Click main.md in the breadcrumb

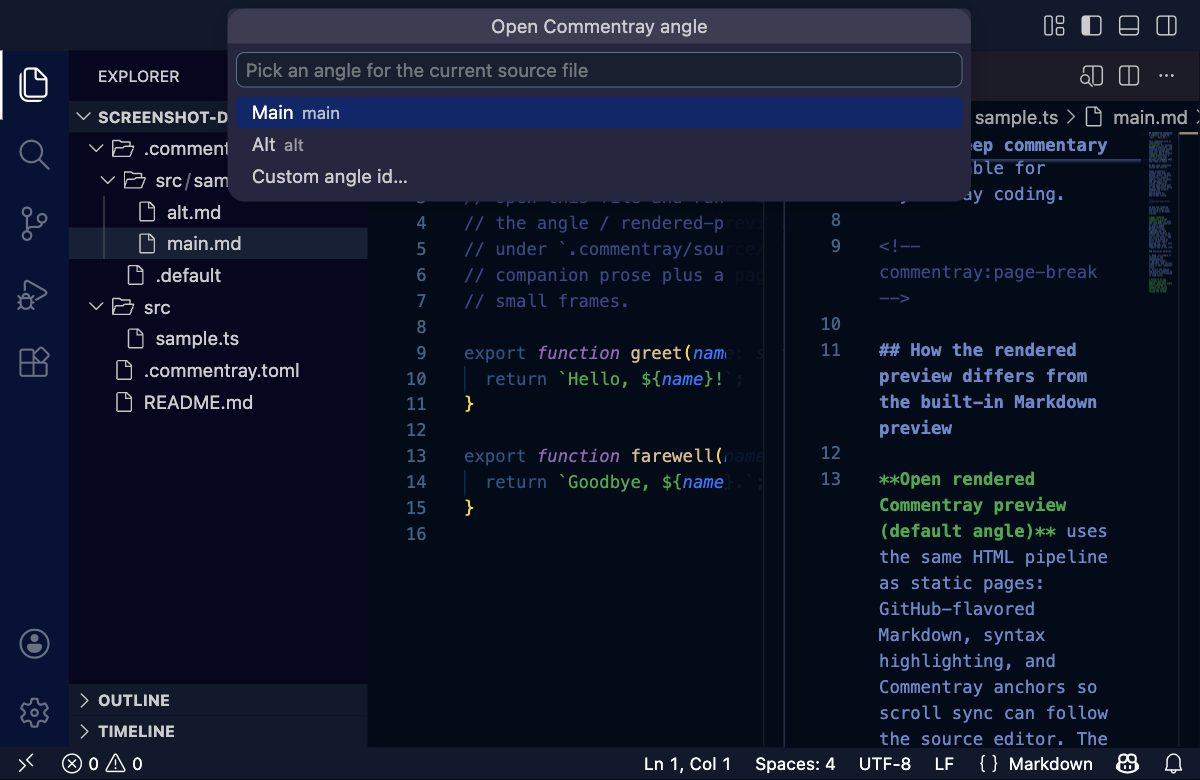tap(1150, 118)
